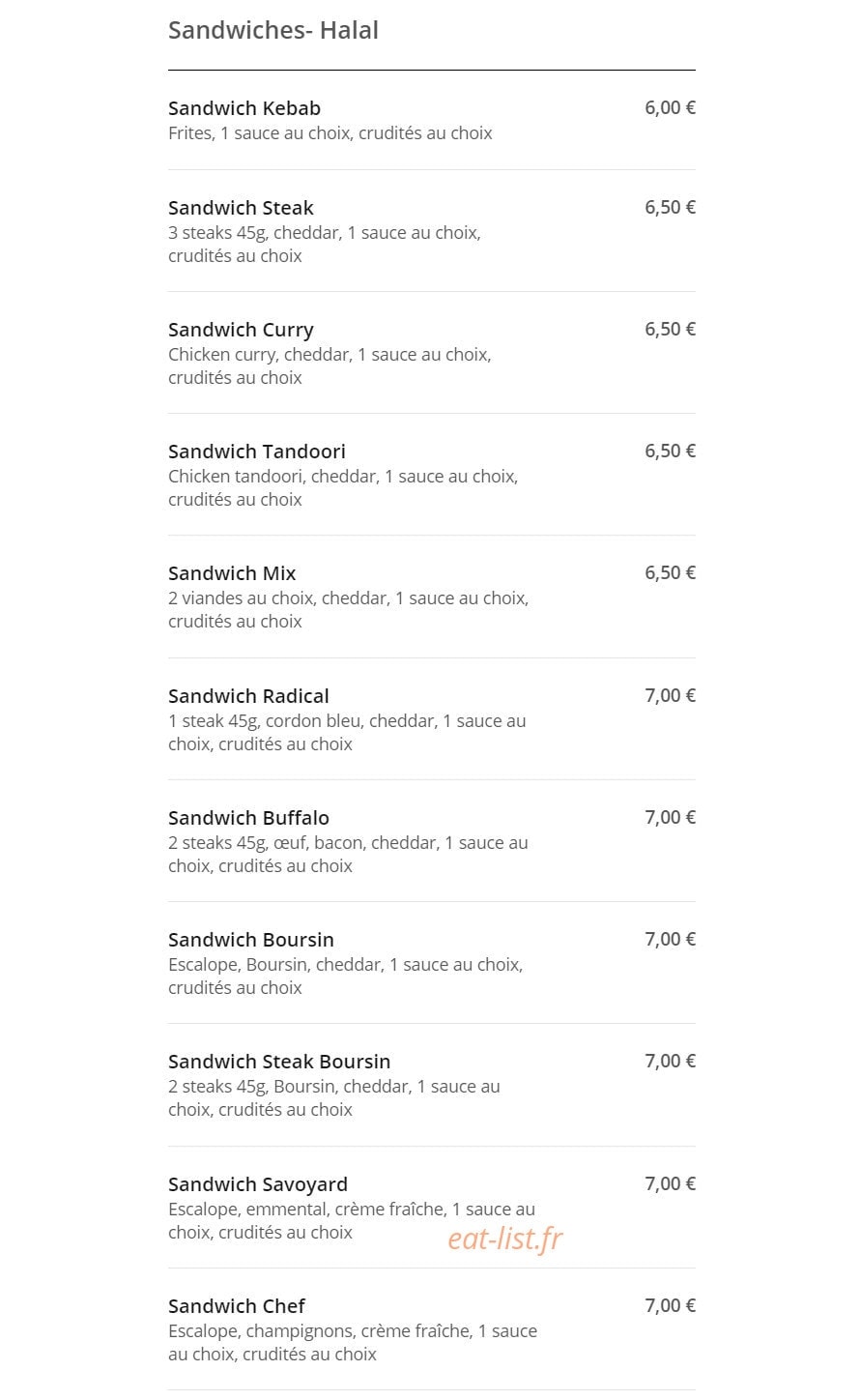Open the Sandwich Chef entry
This screenshot has width=860, height=1400.
click(237, 1306)
